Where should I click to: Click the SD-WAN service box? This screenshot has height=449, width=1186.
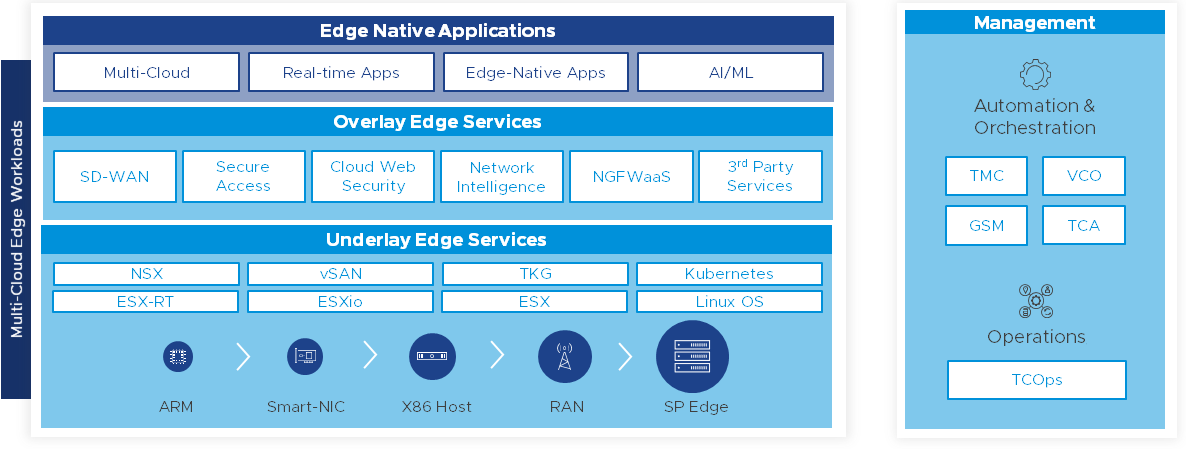[115, 176]
